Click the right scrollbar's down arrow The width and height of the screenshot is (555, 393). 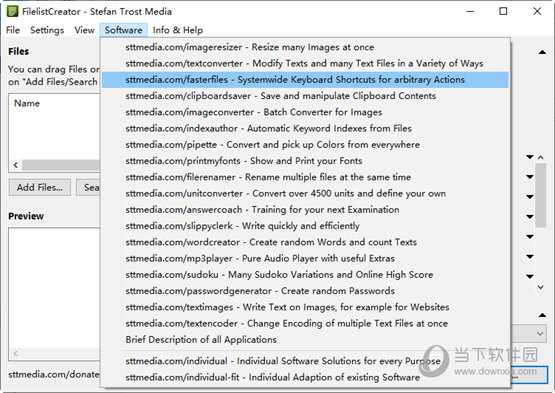[x=540, y=287]
